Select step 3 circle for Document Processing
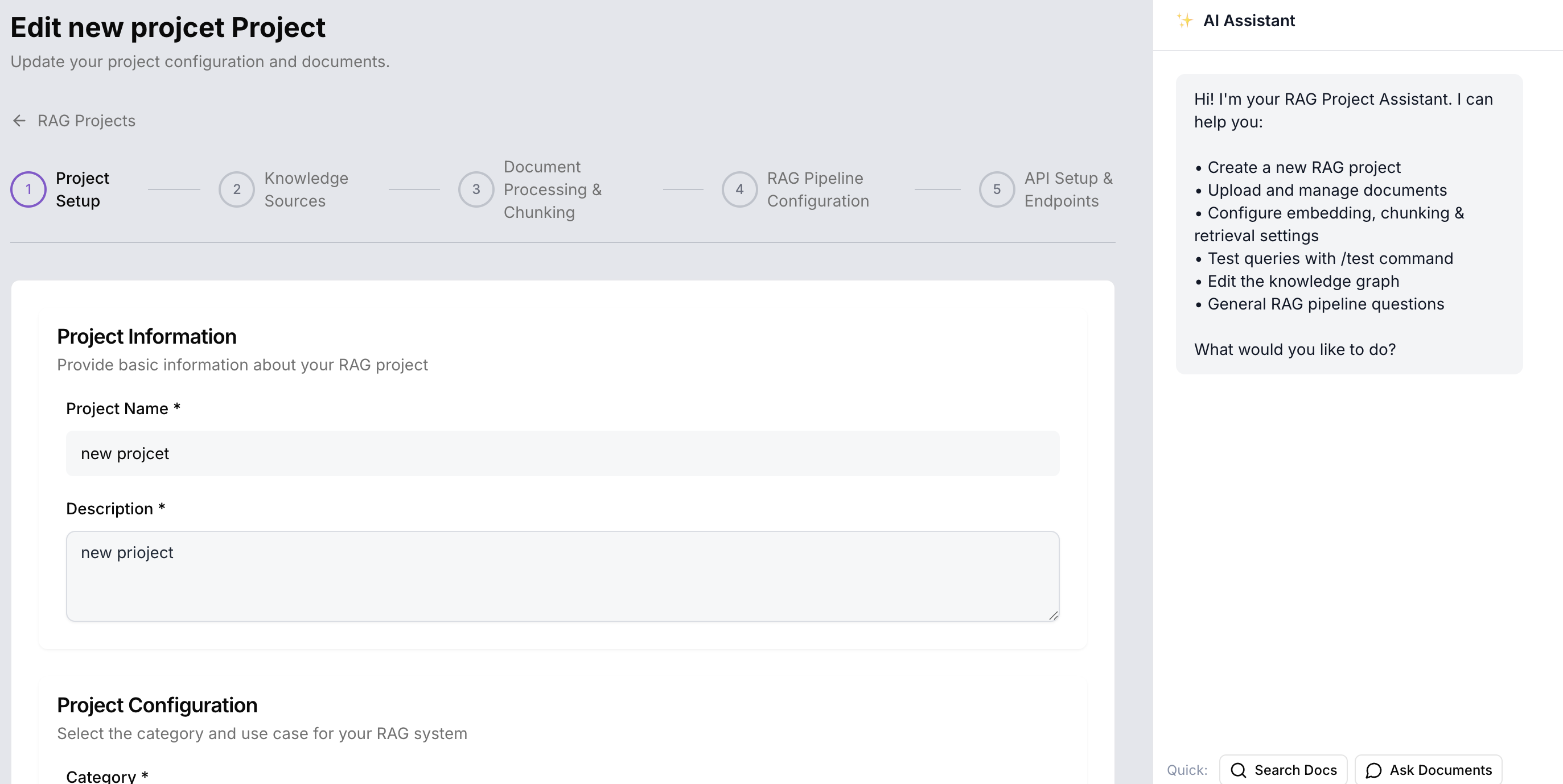1563x784 pixels. [x=476, y=189]
